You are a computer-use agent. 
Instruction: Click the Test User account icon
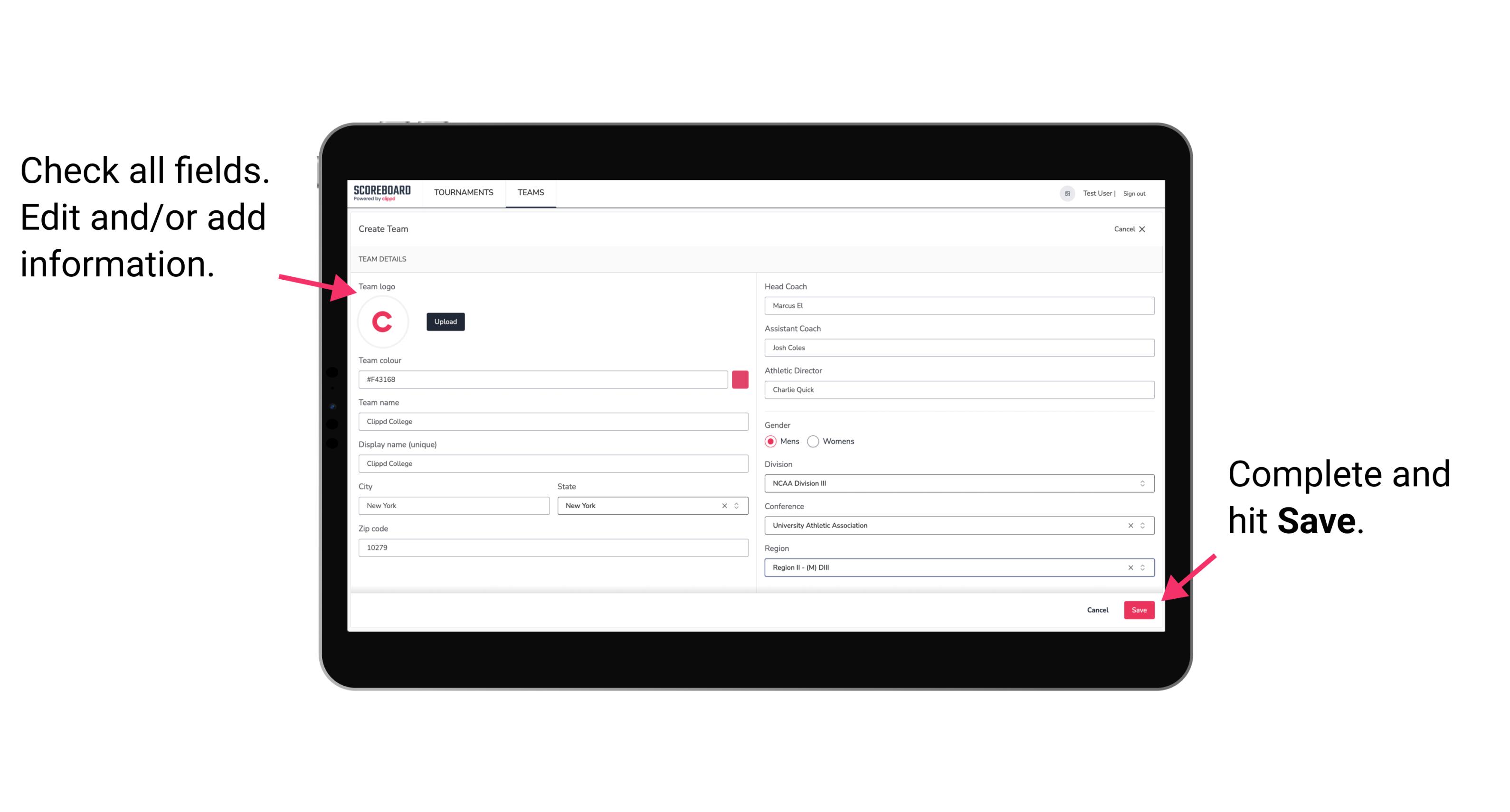[1066, 193]
